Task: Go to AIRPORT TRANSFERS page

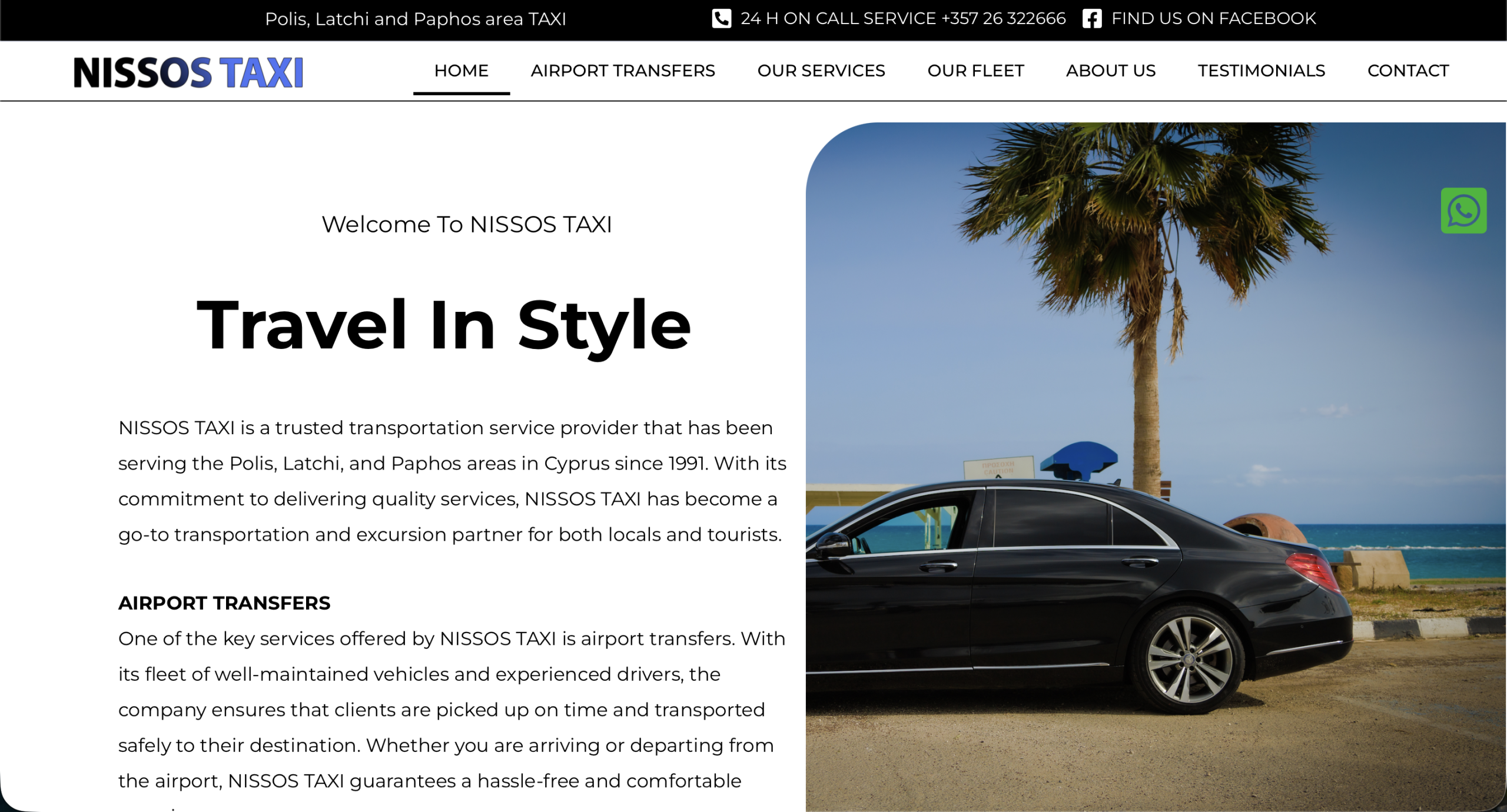Action: (x=622, y=71)
